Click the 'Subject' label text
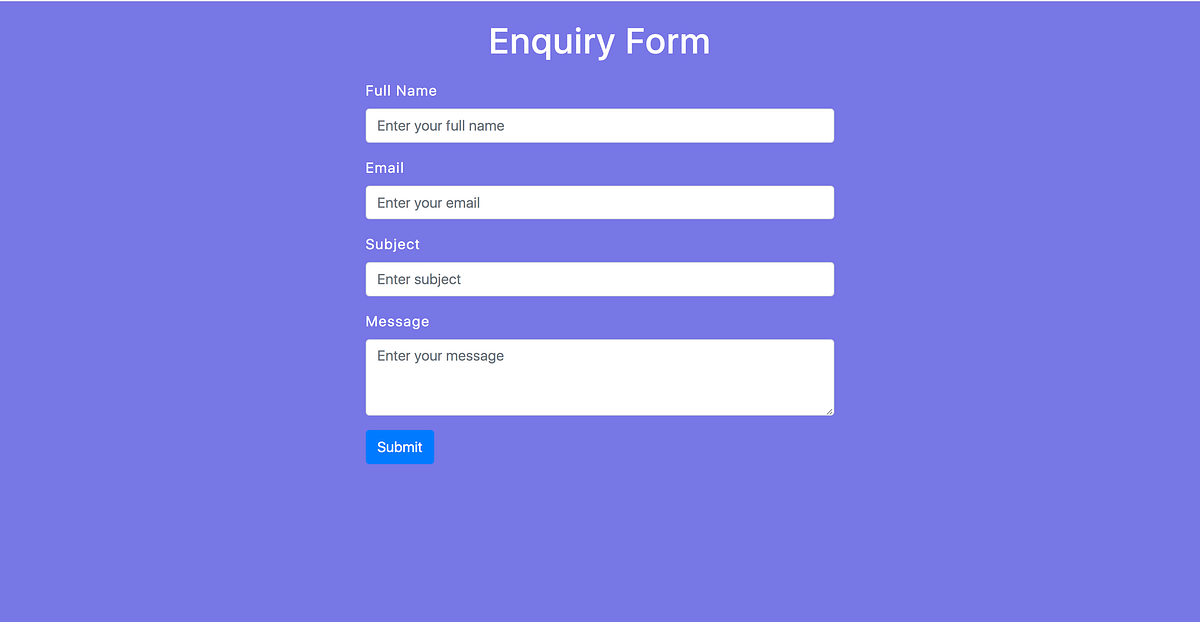Screen dimensions: 1200x622 click(392, 243)
